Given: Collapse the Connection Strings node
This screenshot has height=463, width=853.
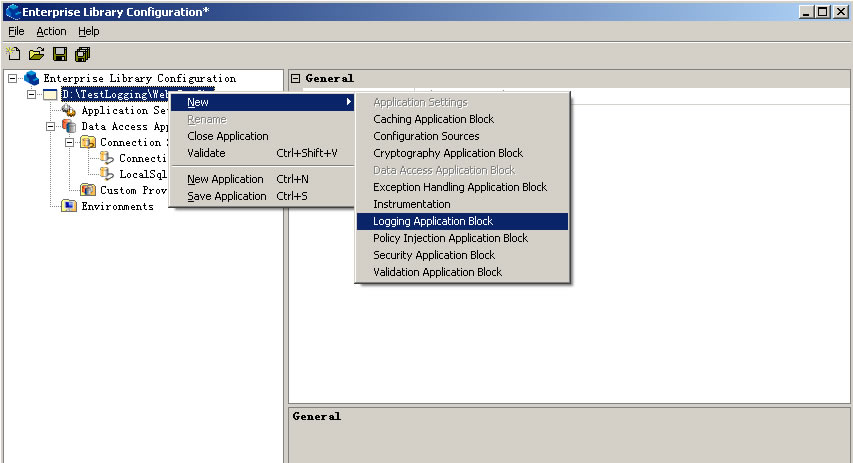Looking at the screenshot, I should click(x=70, y=143).
